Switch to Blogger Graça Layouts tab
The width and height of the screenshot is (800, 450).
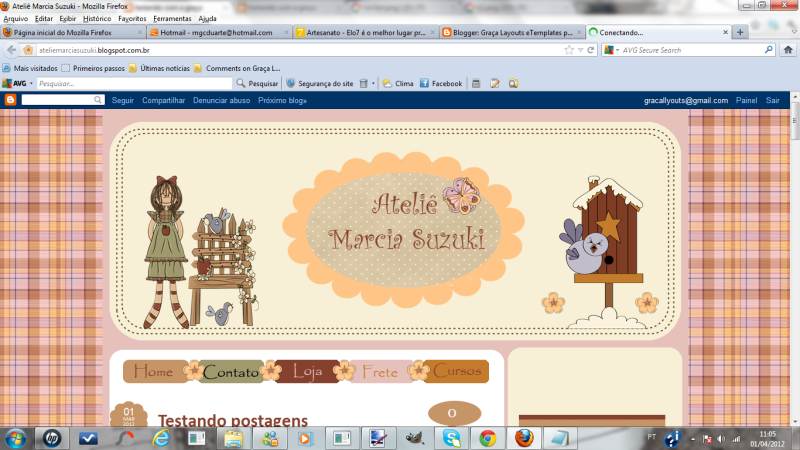pyautogui.click(x=512, y=32)
